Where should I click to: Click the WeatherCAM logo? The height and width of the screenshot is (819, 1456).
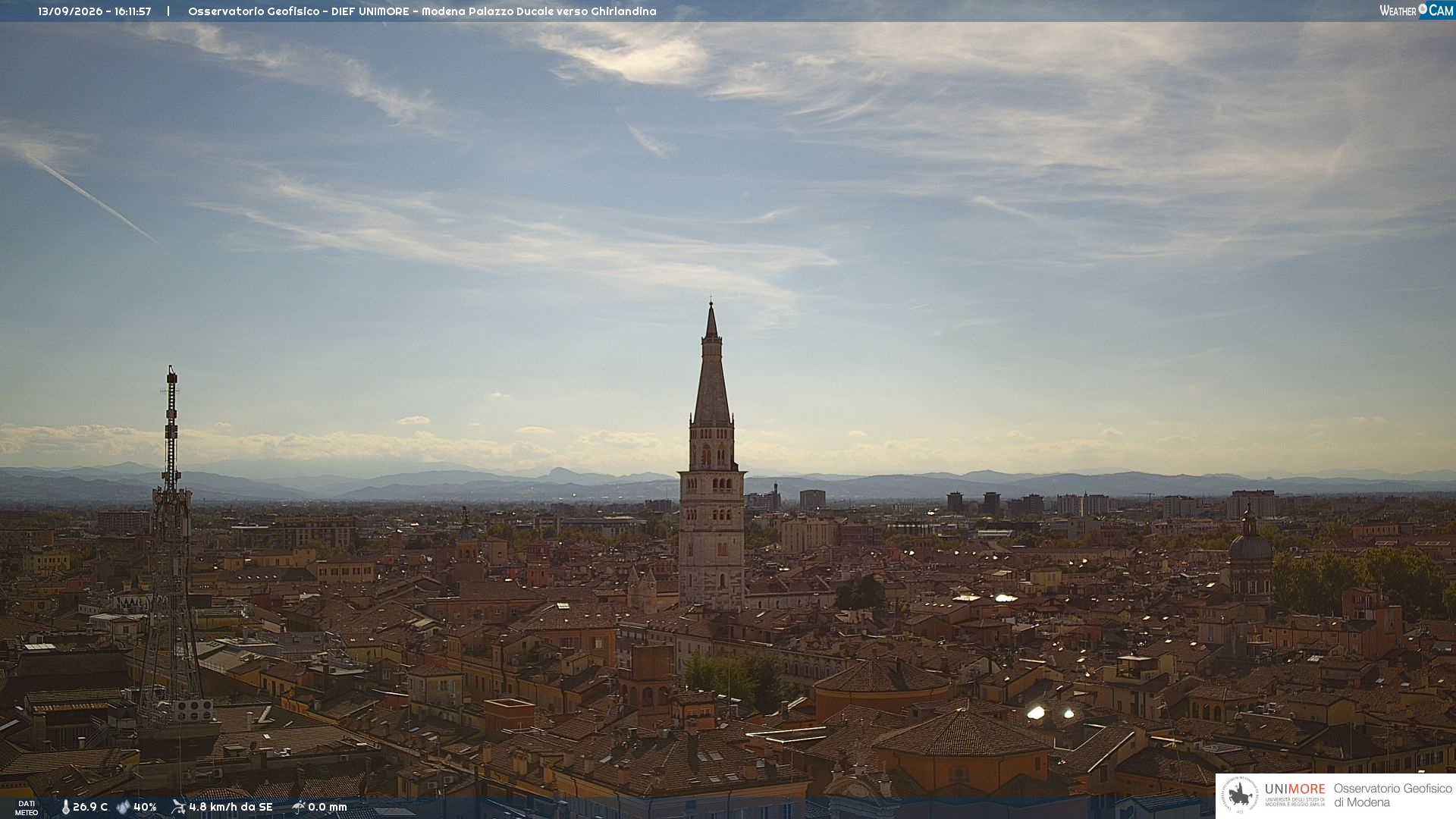click(1416, 11)
